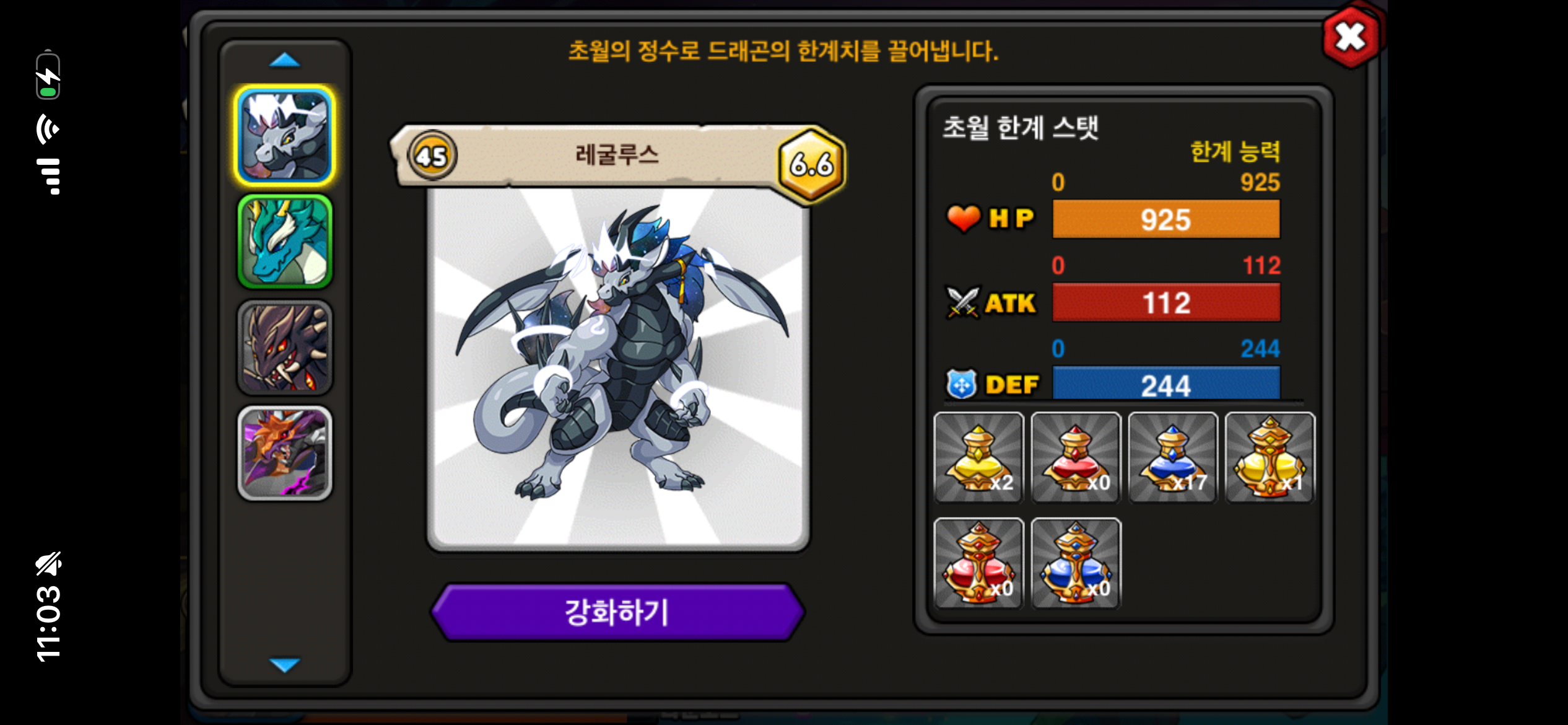
Task: Select the yellow essence potion x2
Action: [x=978, y=457]
